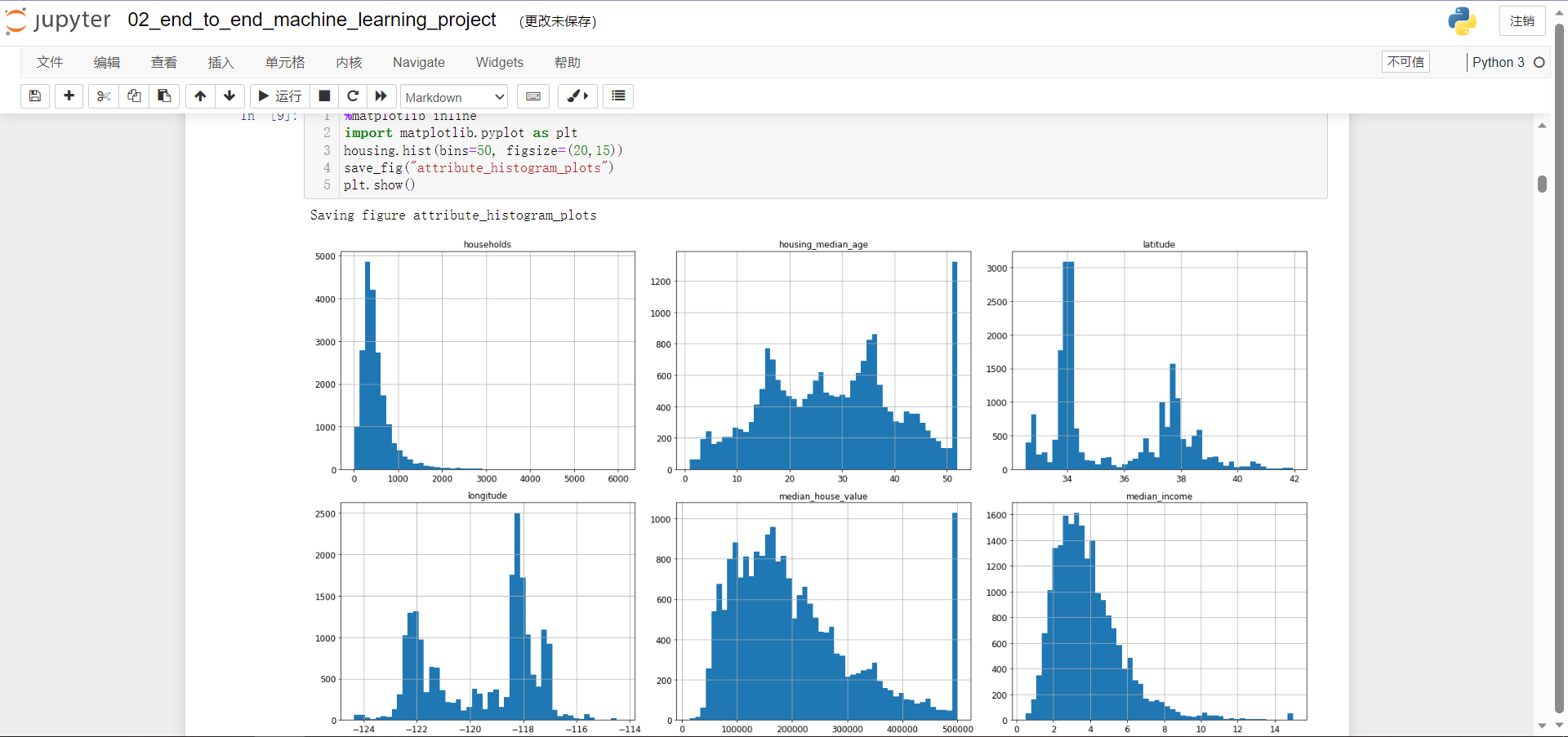Open the 编辑 menu

(x=107, y=62)
